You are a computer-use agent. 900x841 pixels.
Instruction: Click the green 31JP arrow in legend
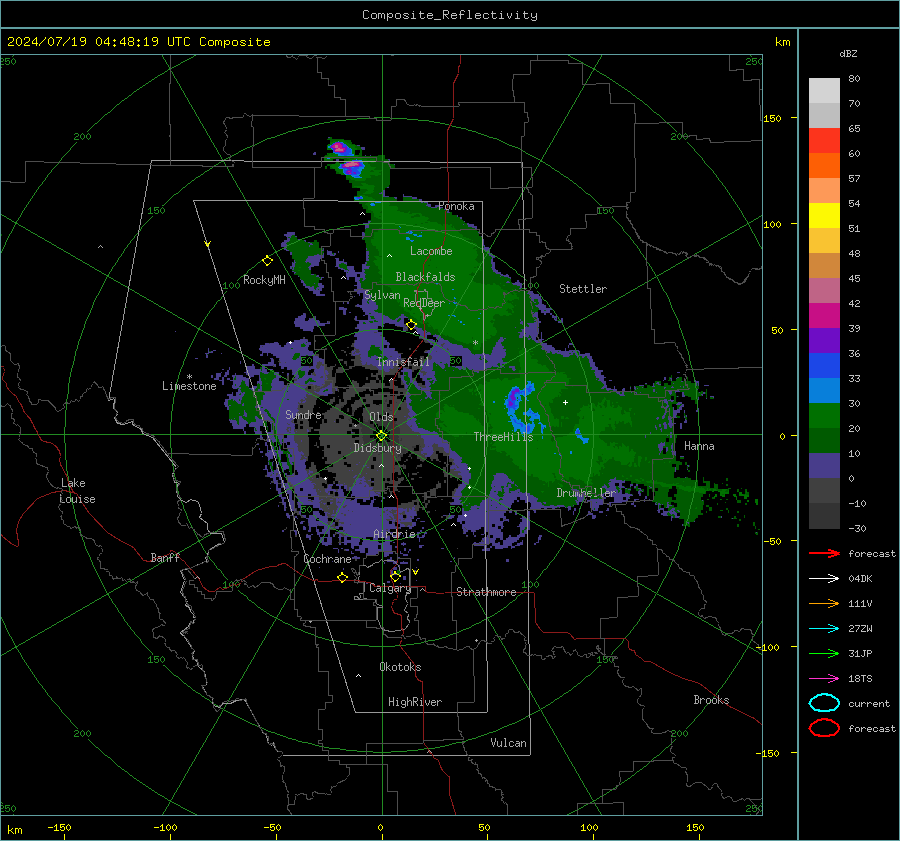(824, 653)
